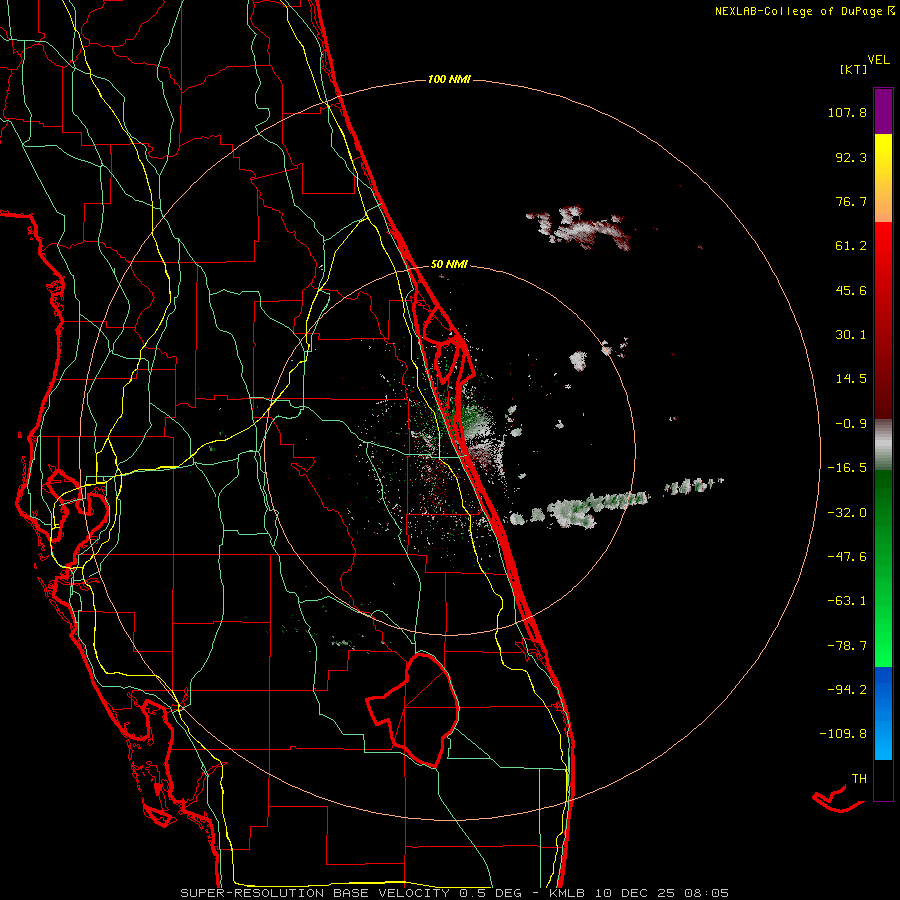Click the Super-Resolution Base Velocity caption

click(455, 893)
